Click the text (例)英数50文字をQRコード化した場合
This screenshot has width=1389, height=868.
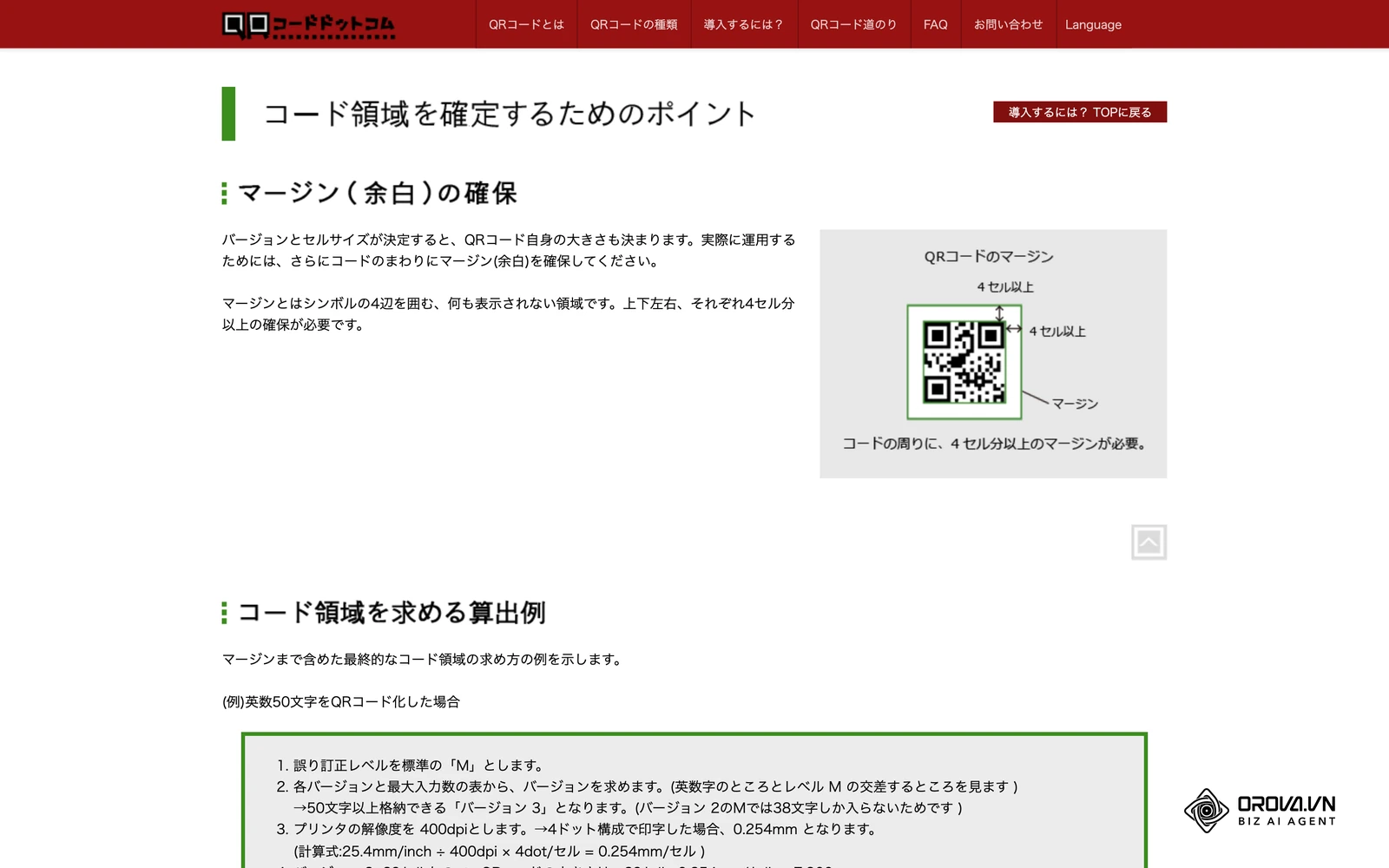tap(341, 701)
